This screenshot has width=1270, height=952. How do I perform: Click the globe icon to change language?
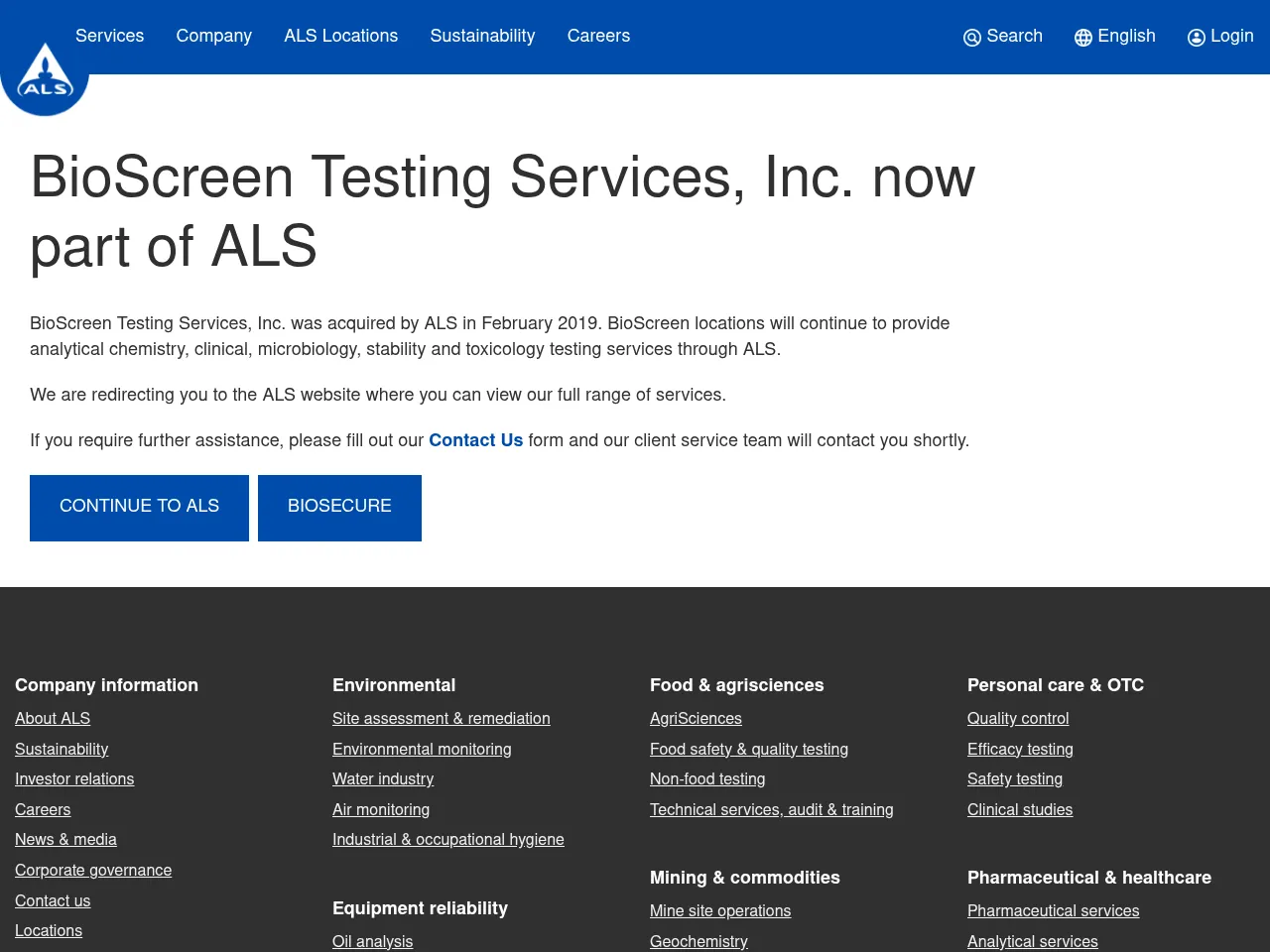pyautogui.click(x=1083, y=37)
